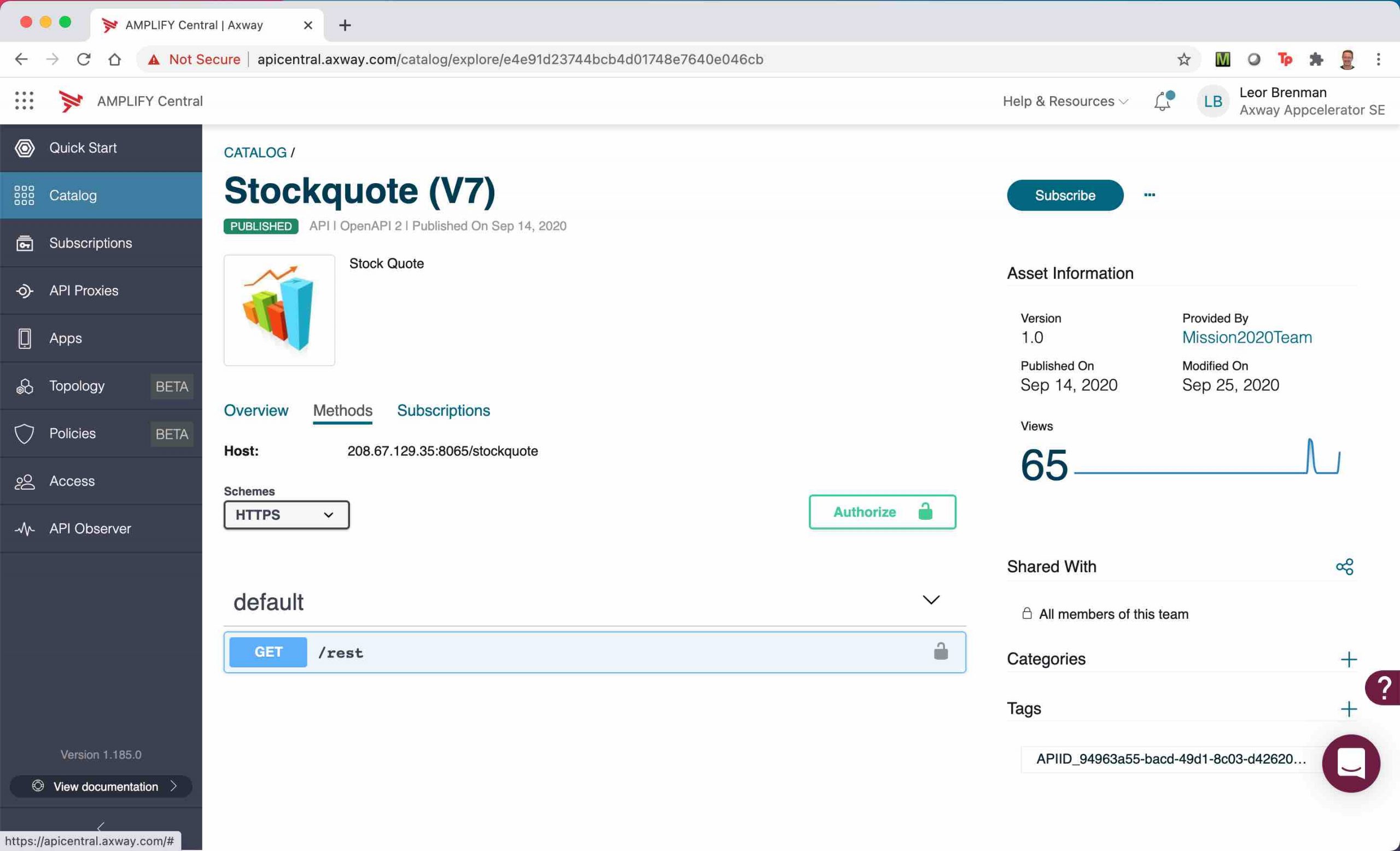Close the AMPLIFY Central tab
The height and width of the screenshot is (851, 1400).
307,25
